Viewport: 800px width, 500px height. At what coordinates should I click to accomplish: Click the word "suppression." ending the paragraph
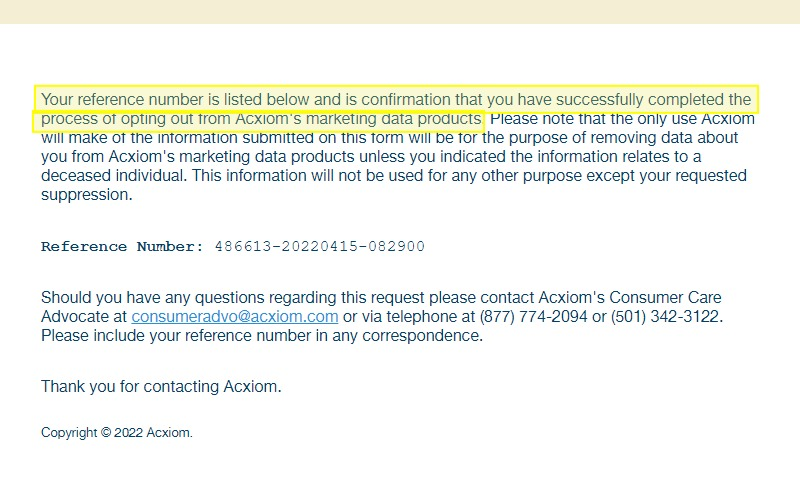[x=87, y=195]
